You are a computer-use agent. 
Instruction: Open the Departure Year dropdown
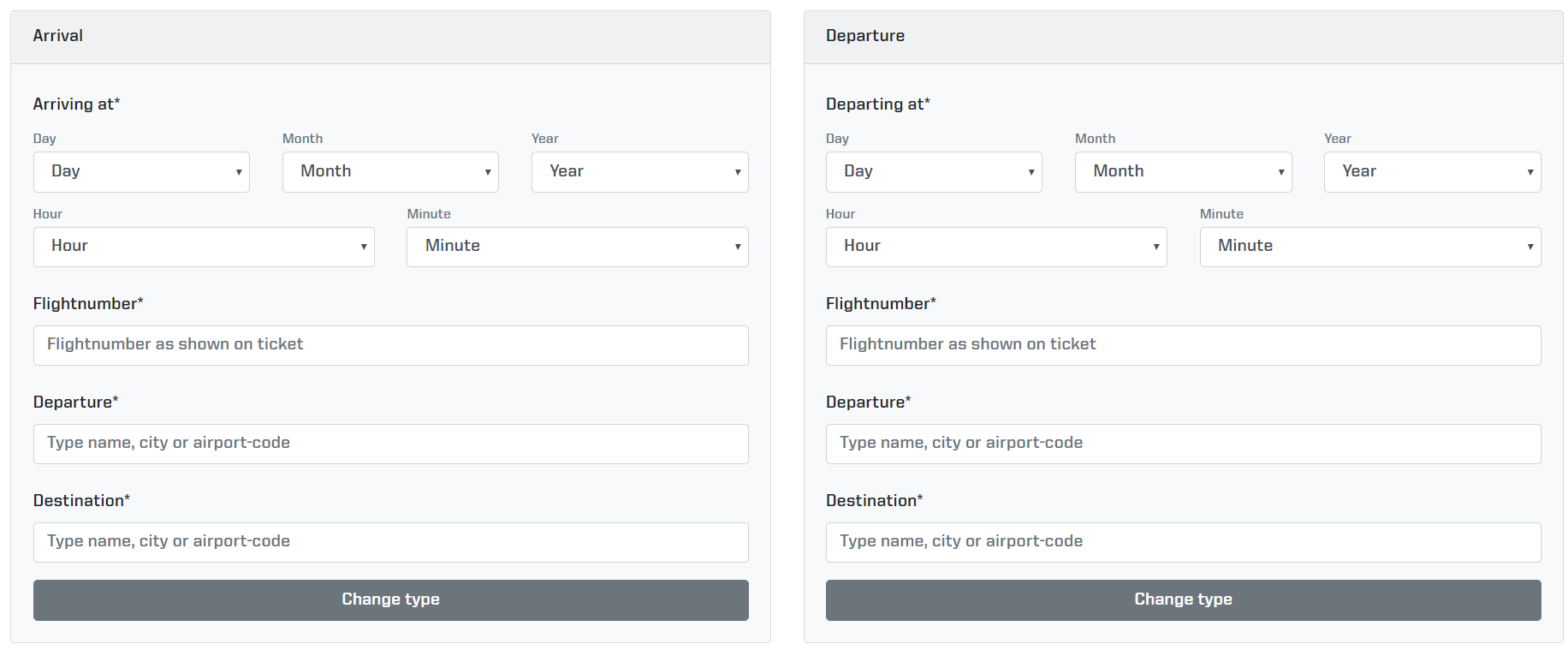point(1432,172)
